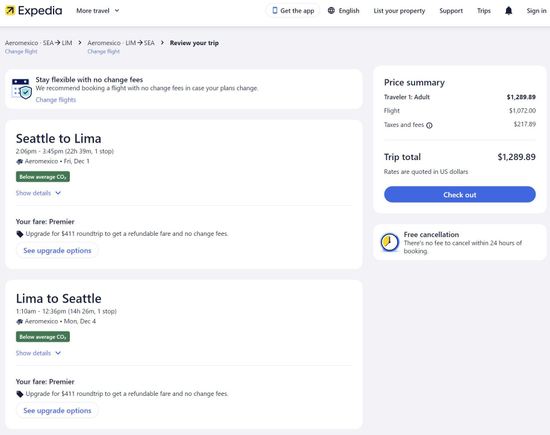Open the Trips menu item
550x435 pixels.
tap(484, 11)
